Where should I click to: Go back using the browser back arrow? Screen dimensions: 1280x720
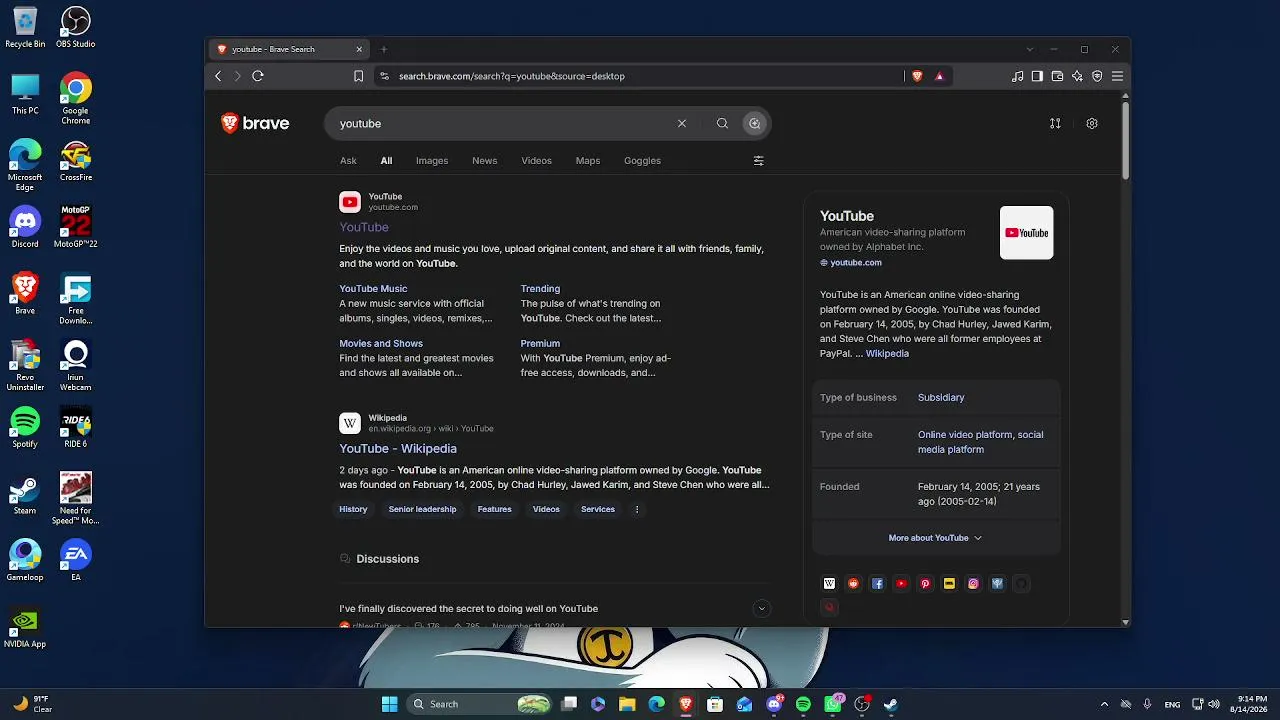(x=218, y=76)
